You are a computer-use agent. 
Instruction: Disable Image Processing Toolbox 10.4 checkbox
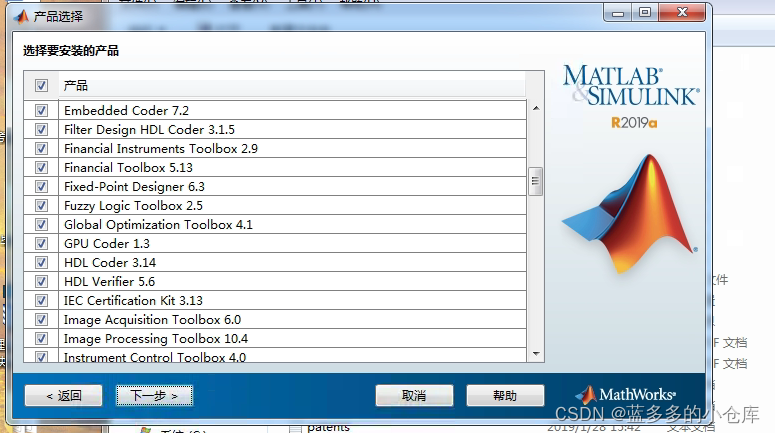[41, 339]
